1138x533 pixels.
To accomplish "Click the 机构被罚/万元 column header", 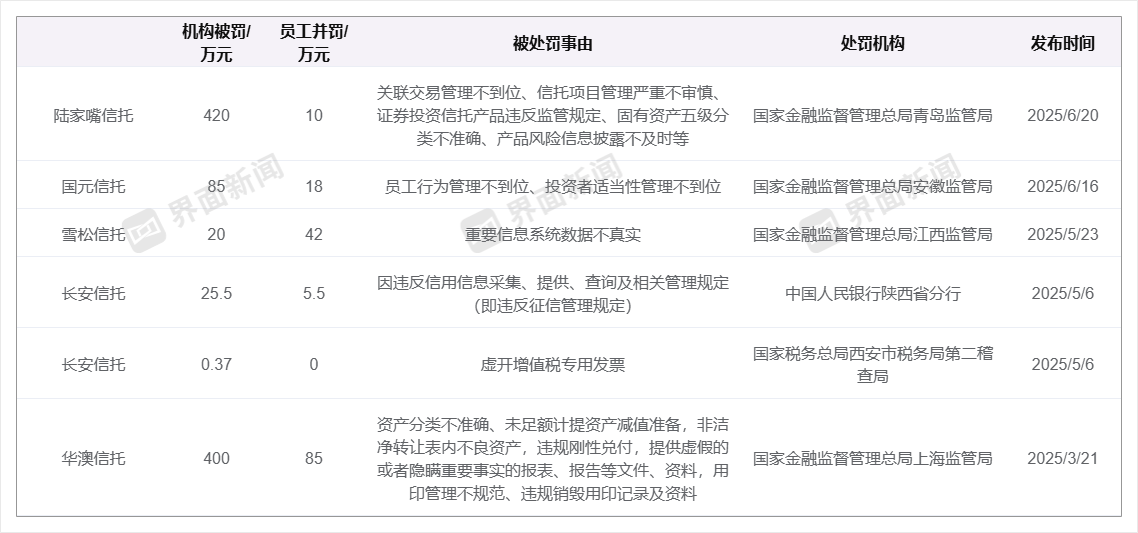I will click(216, 43).
